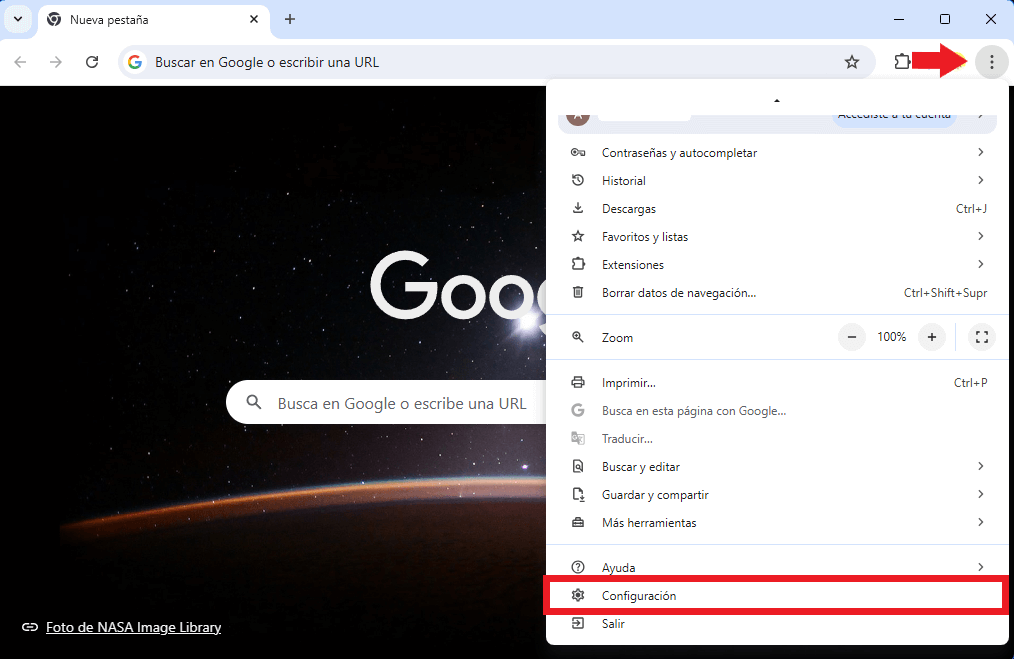Click the search-document icon for Buscar y editar
1014x659 pixels.
(x=577, y=466)
